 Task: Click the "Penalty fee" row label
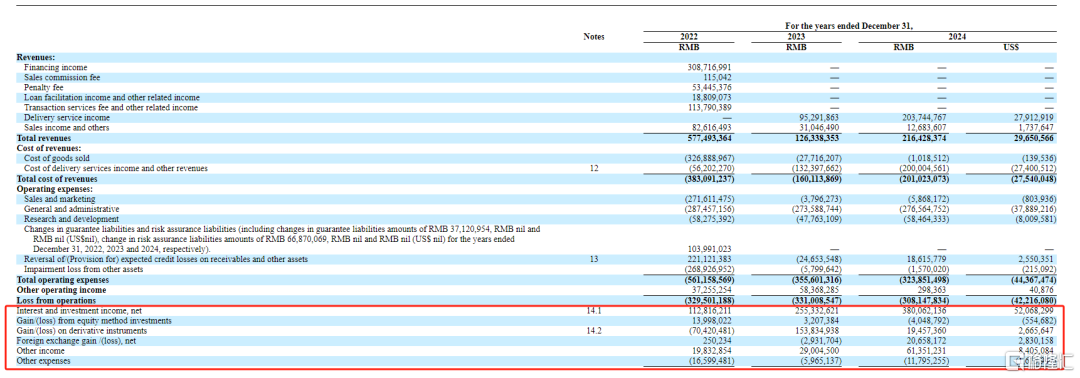point(43,87)
